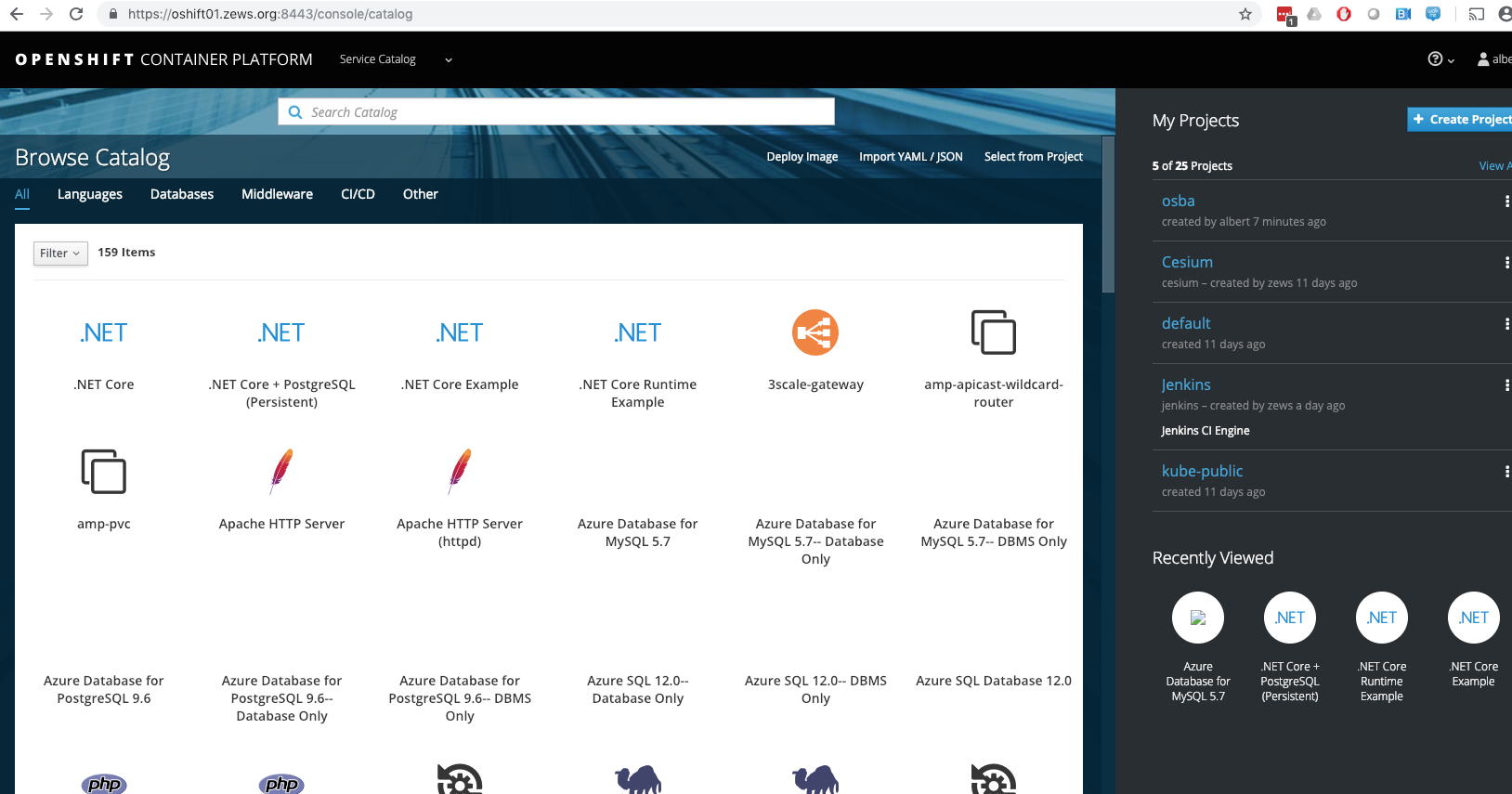Image resolution: width=1512 pixels, height=794 pixels.
Task: Open recently viewed .NET Core + PostgreSQL icon
Action: [1290, 618]
